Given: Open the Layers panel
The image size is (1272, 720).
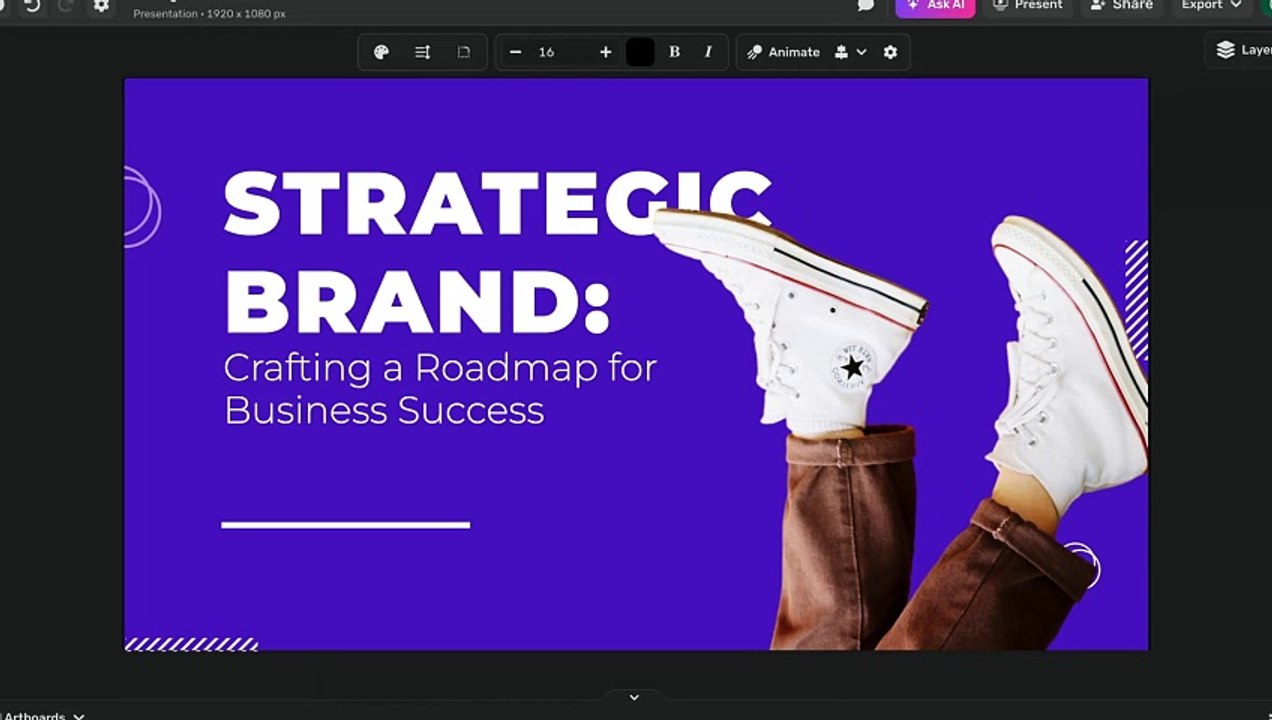Looking at the screenshot, I should pyautogui.click(x=1242, y=50).
